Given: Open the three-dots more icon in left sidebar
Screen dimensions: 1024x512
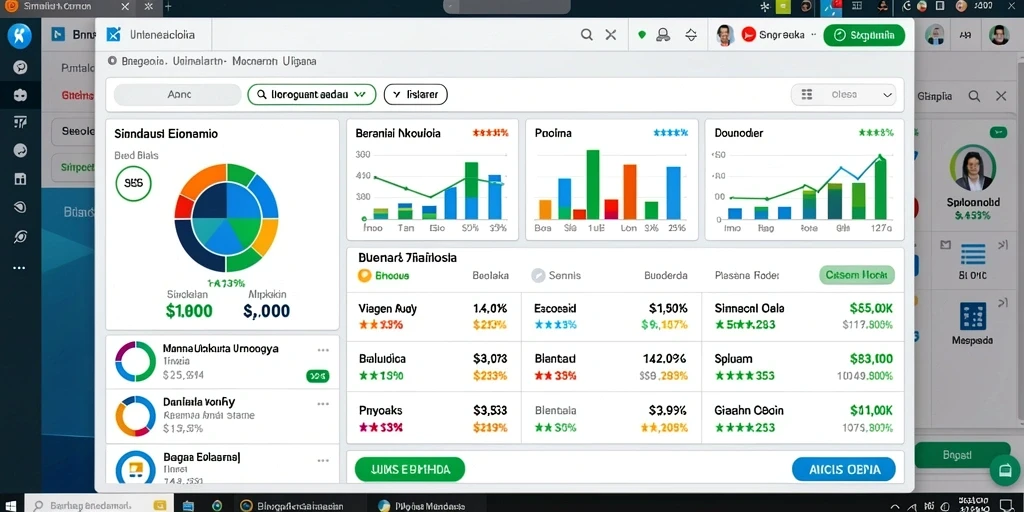Looking at the screenshot, I should pos(20,268).
